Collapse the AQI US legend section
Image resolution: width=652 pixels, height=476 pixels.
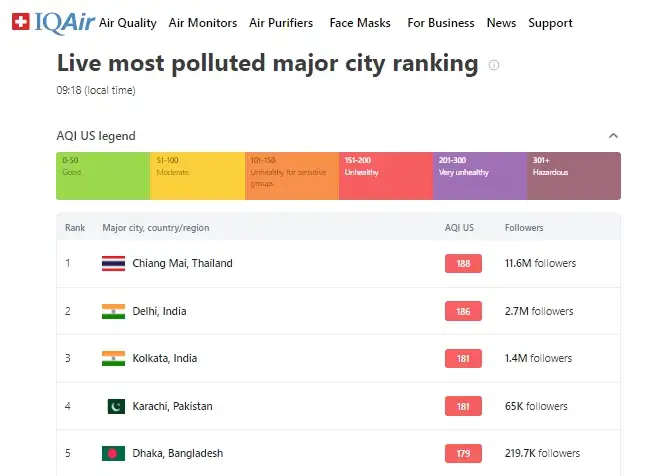(613, 136)
